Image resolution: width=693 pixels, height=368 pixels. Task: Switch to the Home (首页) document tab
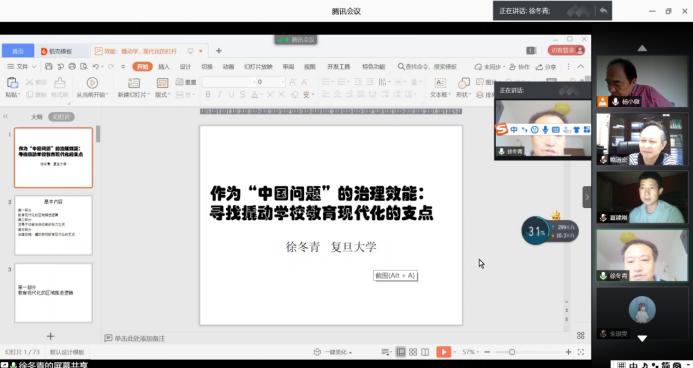[x=18, y=51]
